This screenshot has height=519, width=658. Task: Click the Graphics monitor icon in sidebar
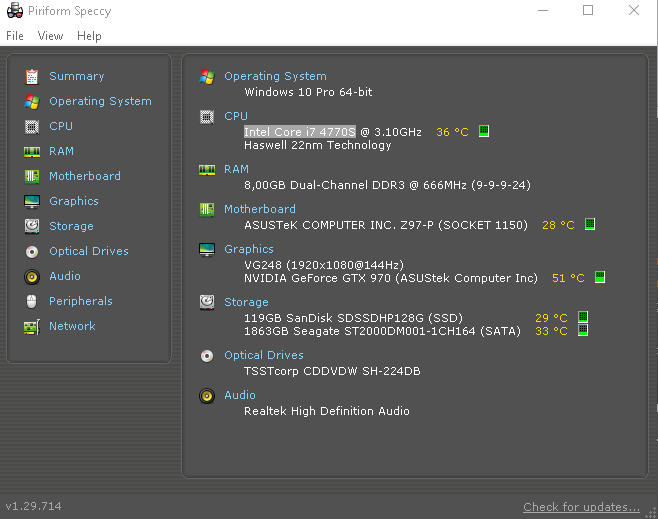[32, 201]
